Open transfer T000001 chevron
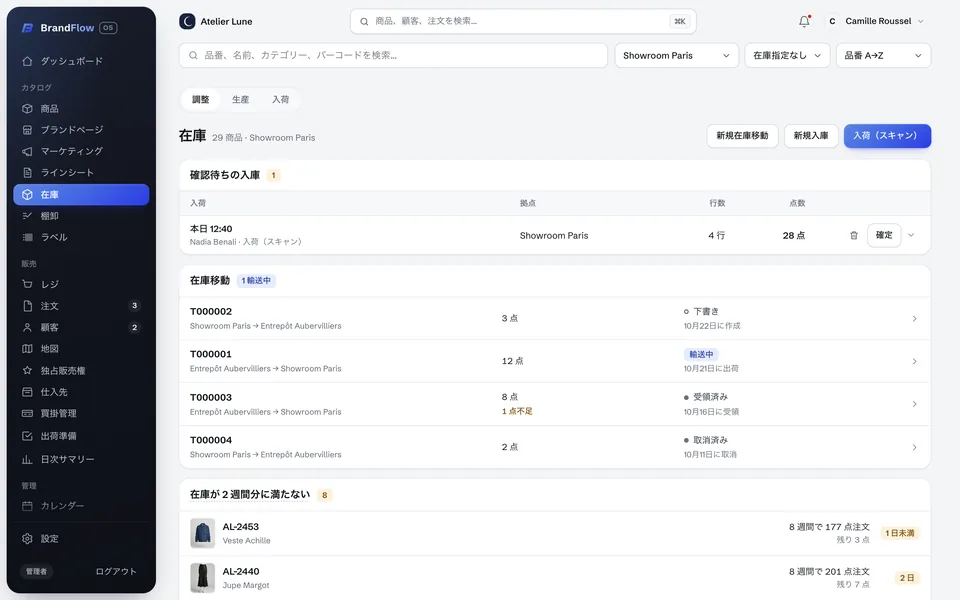Image resolution: width=960 pixels, height=600 pixels. click(x=914, y=361)
